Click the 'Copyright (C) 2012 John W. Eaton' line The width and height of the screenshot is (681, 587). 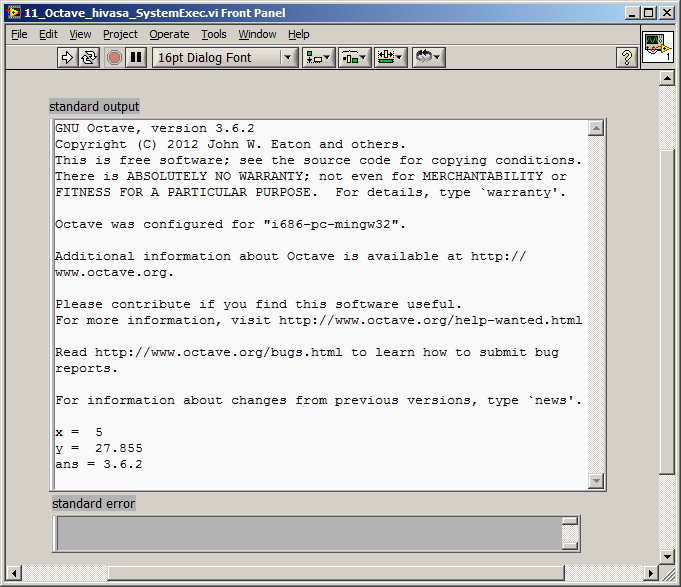(230, 145)
